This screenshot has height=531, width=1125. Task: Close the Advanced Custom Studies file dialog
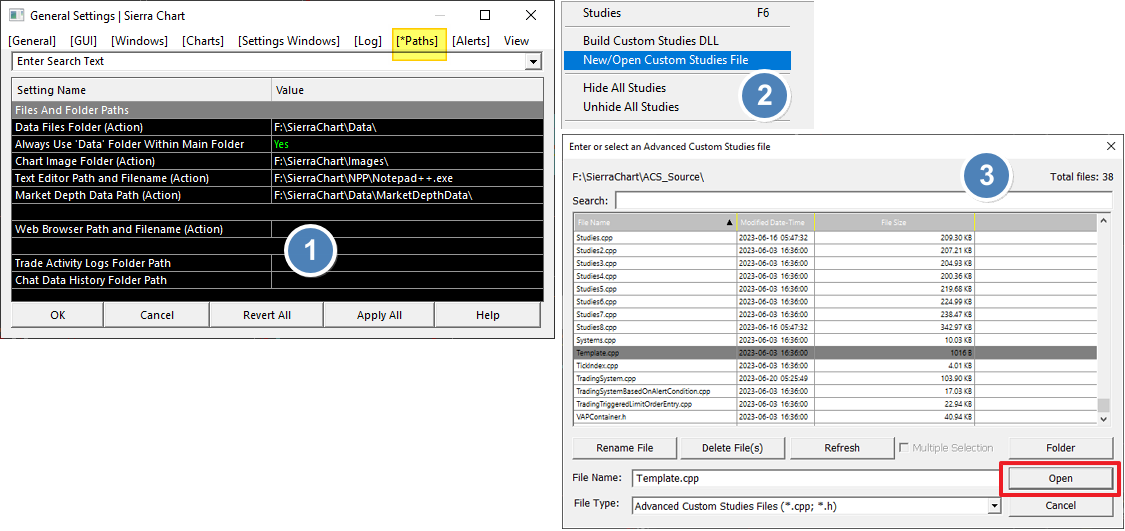pos(1111,146)
